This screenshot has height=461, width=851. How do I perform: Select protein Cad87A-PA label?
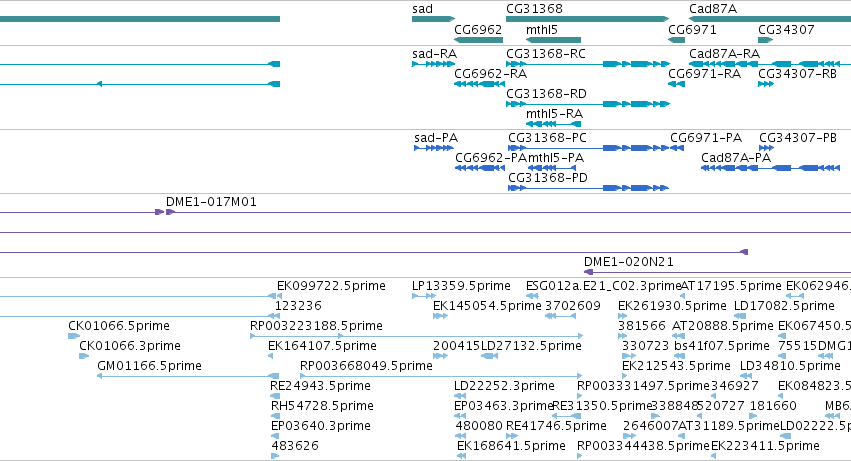tap(736, 158)
